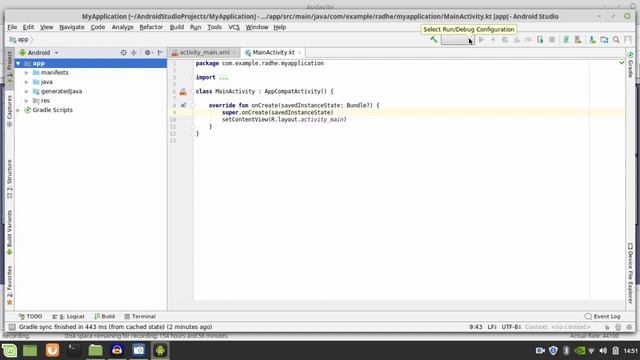Open the Navigate menu
This screenshot has width=640, height=360.
72,27
